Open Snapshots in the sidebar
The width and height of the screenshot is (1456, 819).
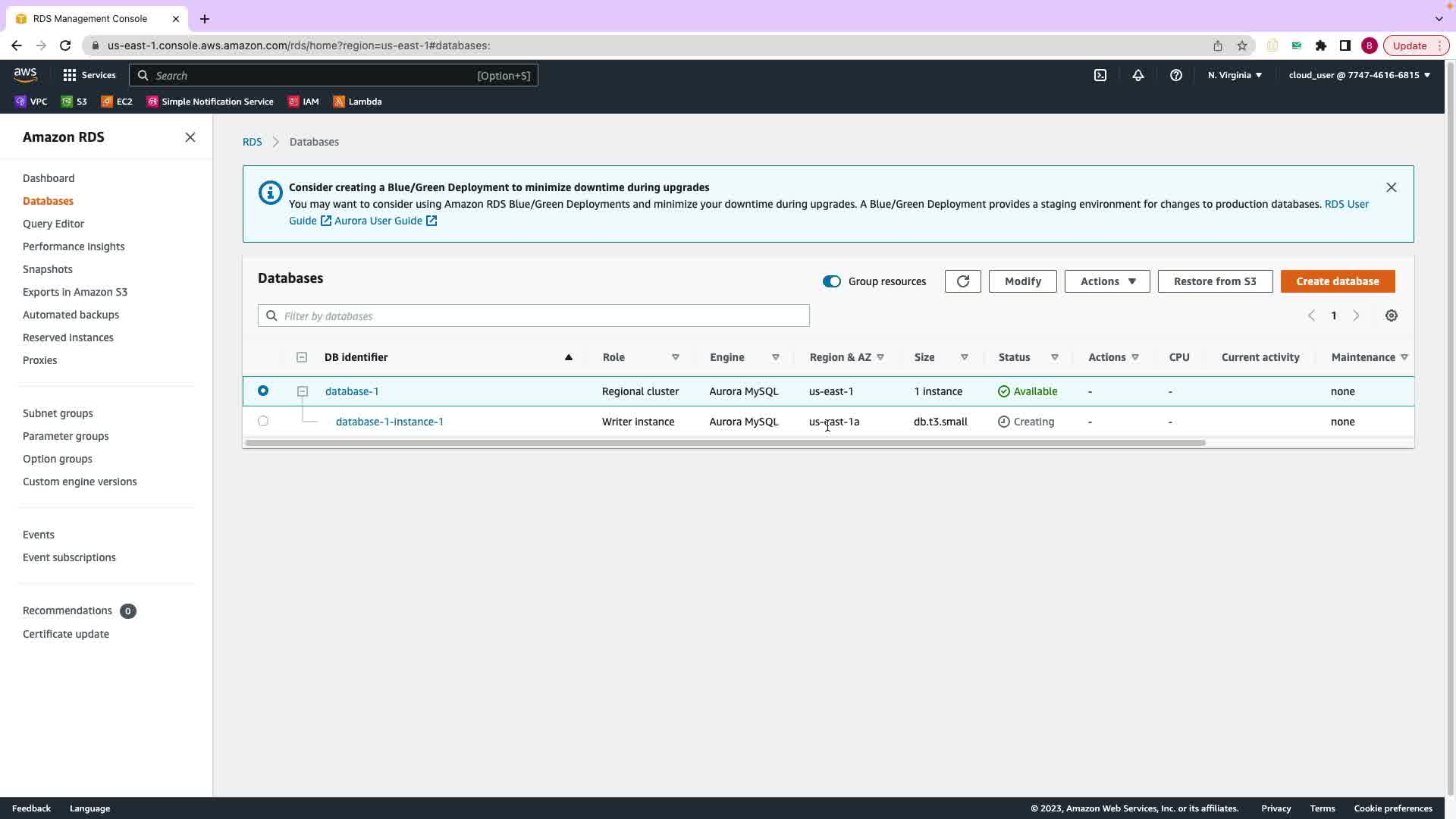[48, 269]
